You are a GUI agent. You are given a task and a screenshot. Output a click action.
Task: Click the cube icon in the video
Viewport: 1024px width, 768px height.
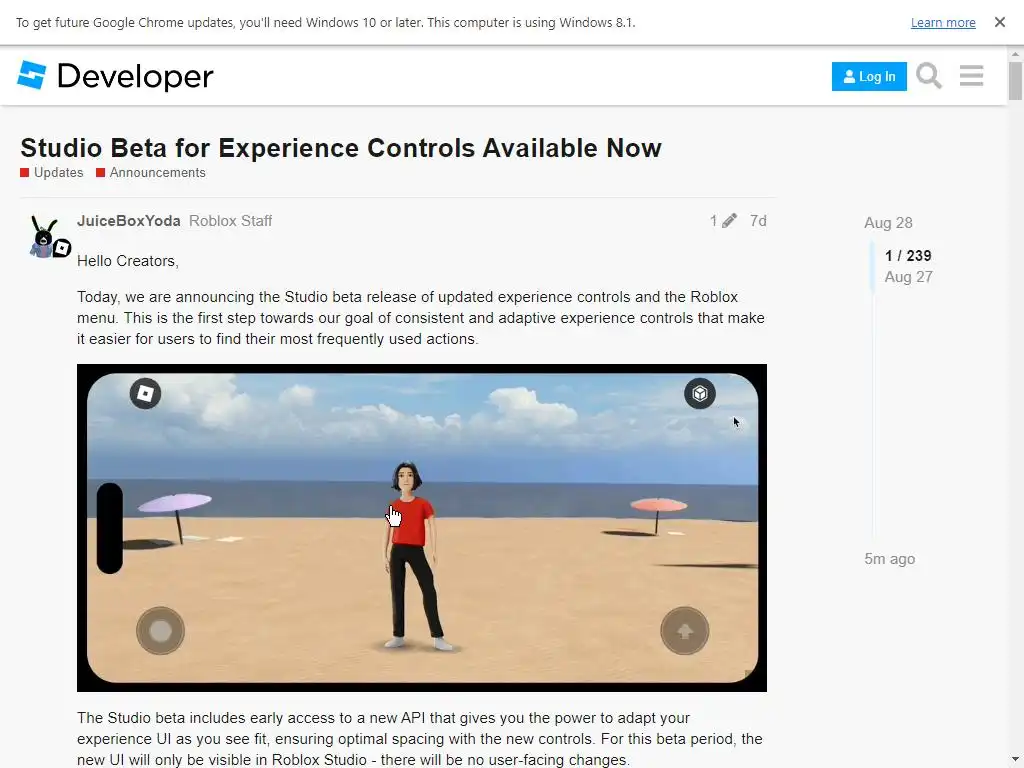pyautogui.click(x=699, y=394)
